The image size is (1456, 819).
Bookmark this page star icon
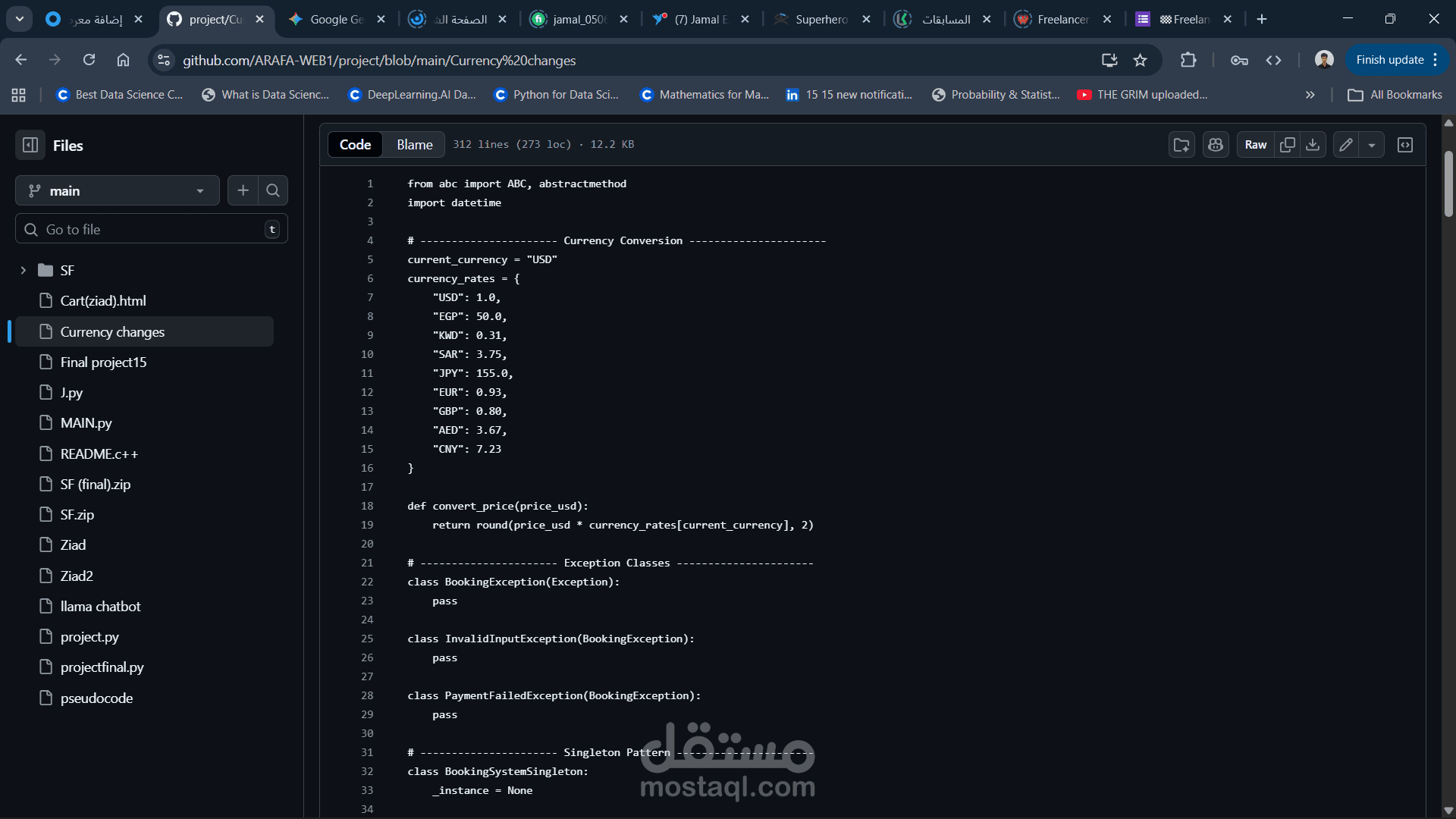point(1140,60)
